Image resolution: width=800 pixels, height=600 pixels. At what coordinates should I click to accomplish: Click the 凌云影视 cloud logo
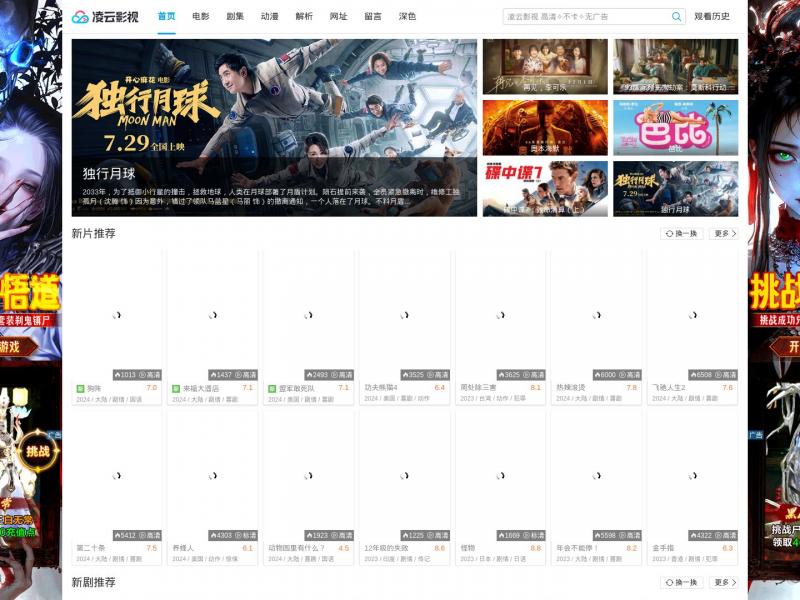point(105,17)
